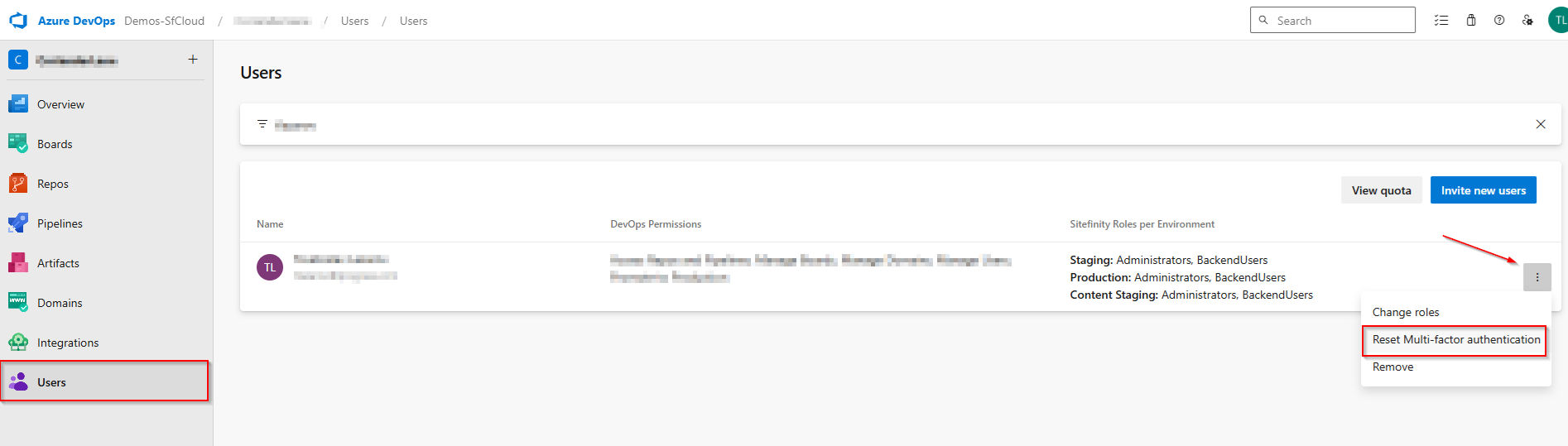Click the TL profile avatar in header
Viewport: 1568px width, 446px height.
pyautogui.click(x=1559, y=21)
